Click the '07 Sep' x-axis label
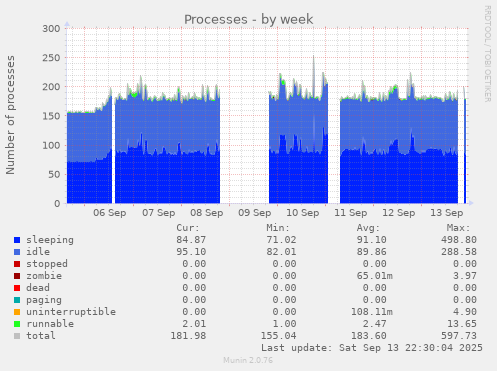Screen dimensions: 497x371 point(159,213)
